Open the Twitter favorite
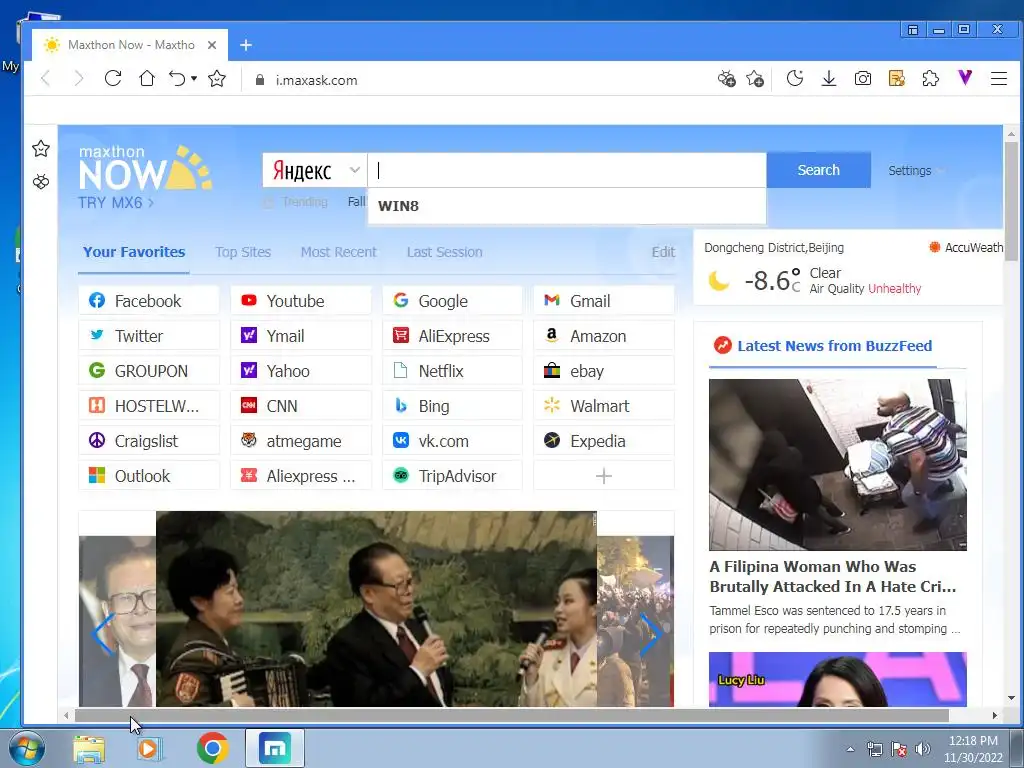Viewport: 1024px width, 768px height. [149, 336]
